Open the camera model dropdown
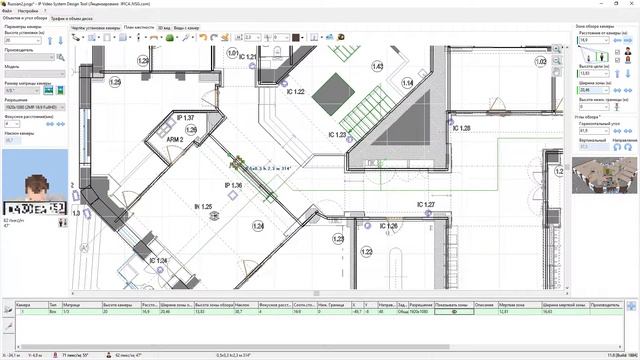 click(x=62, y=74)
